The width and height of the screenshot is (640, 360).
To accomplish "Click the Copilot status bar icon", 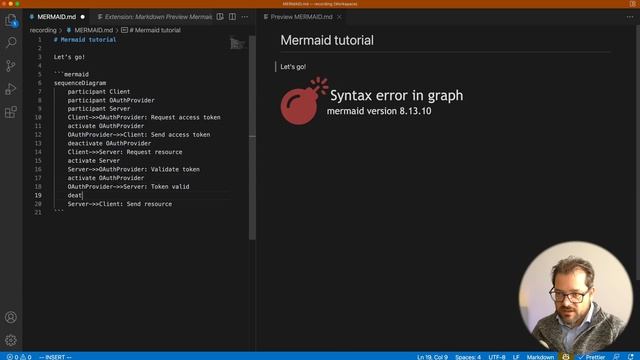I will pyautogui.click(x=566, y=357).
